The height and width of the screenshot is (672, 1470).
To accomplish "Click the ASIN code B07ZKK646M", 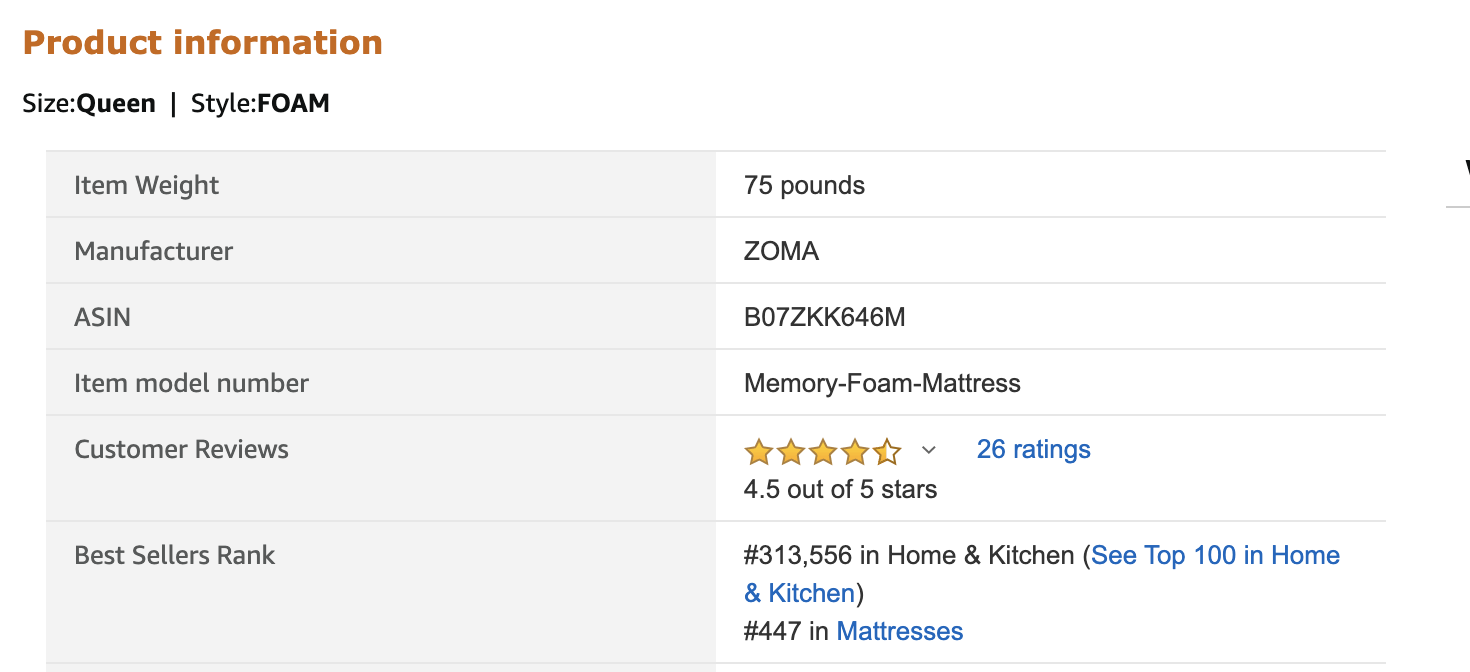I will tap(824, 317).
